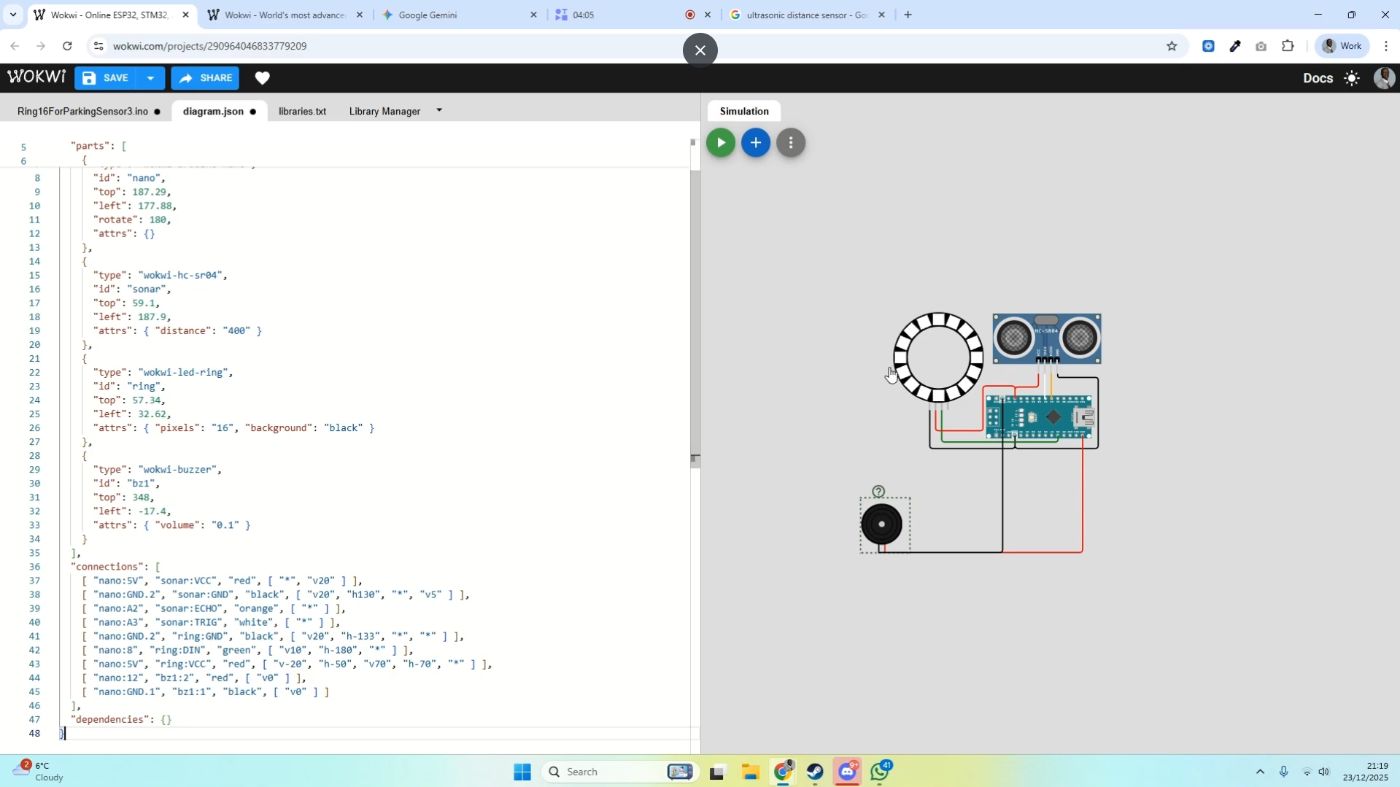Select the buzzer component on canvas
Screen dimensions: 1400x787
pyautogui.click(x=882, y=525)
